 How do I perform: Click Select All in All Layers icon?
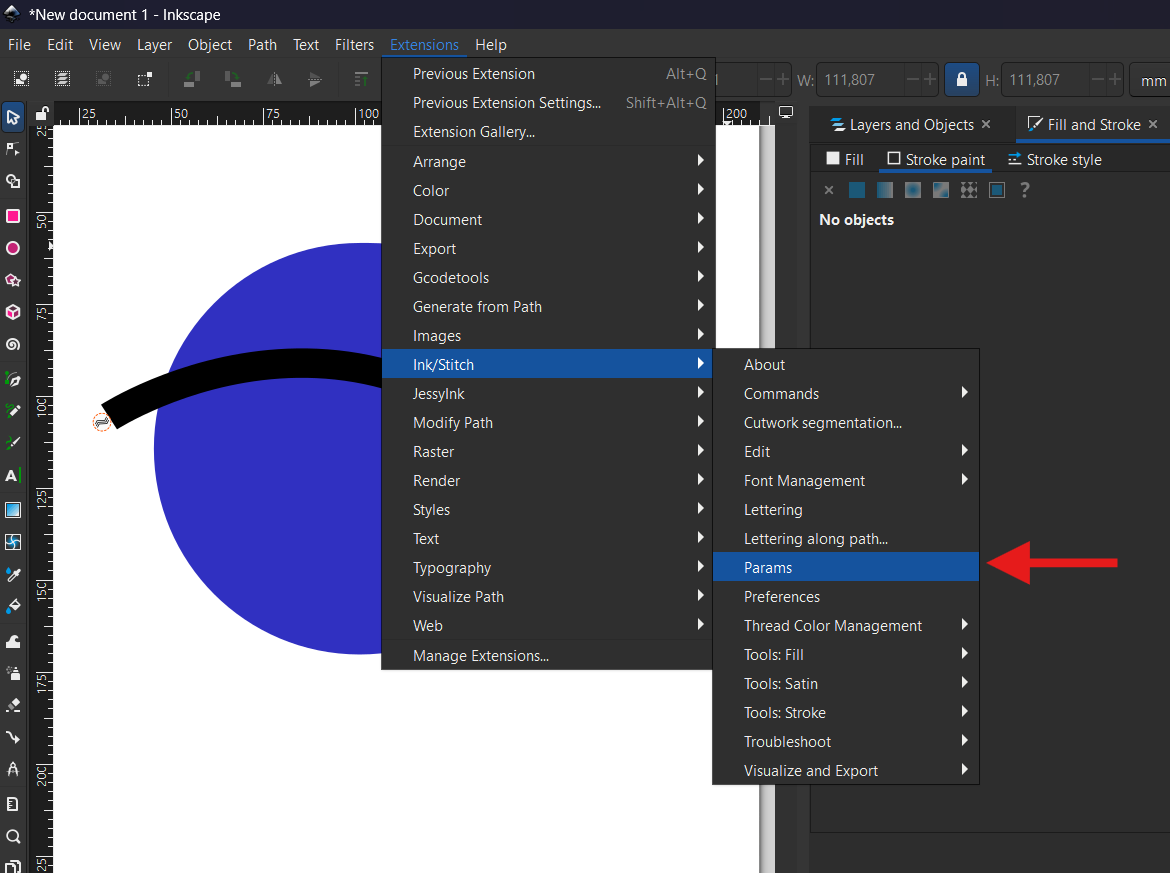click(63, 79)
